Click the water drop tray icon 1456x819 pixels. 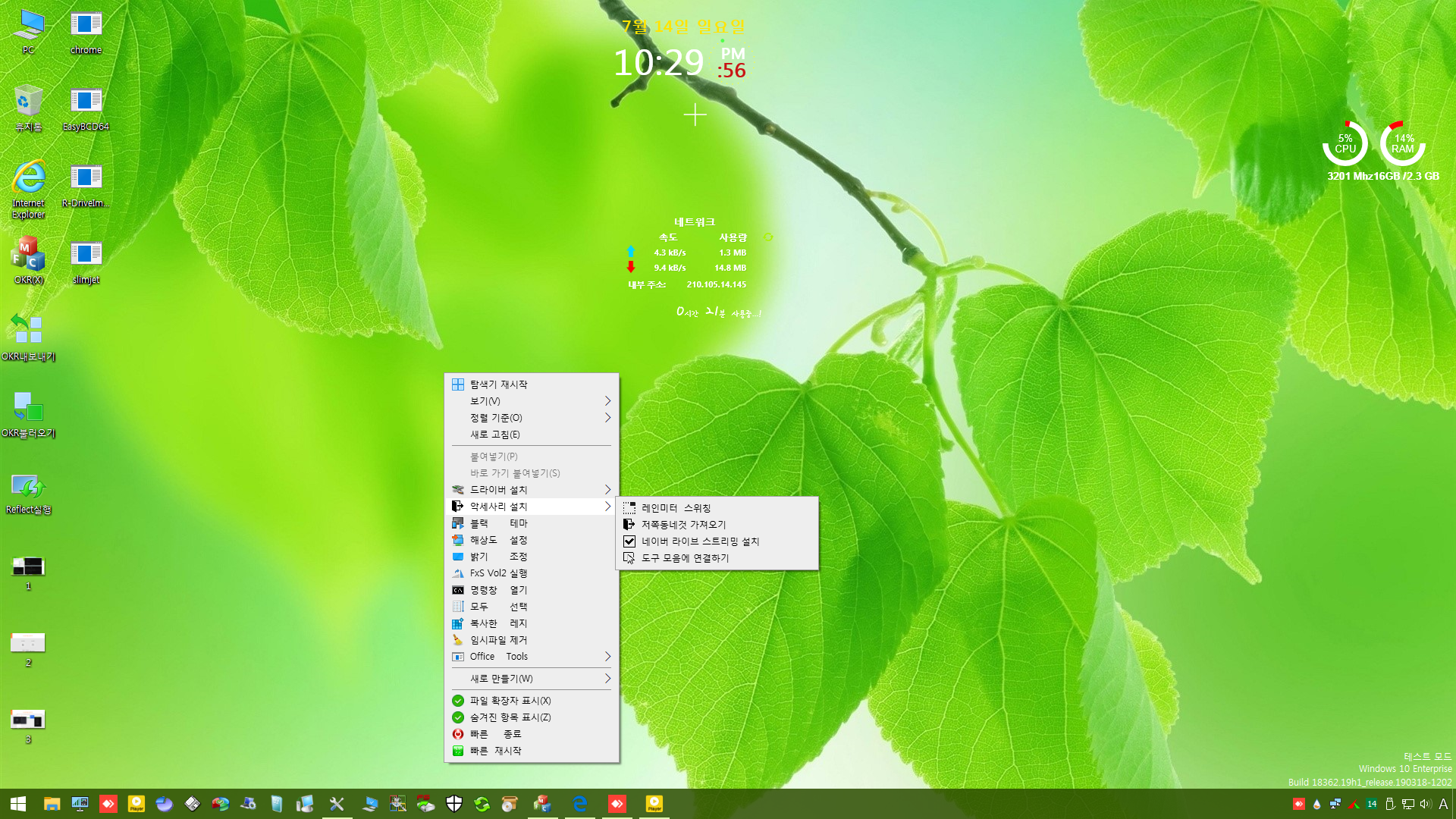tap(1317, 804)
